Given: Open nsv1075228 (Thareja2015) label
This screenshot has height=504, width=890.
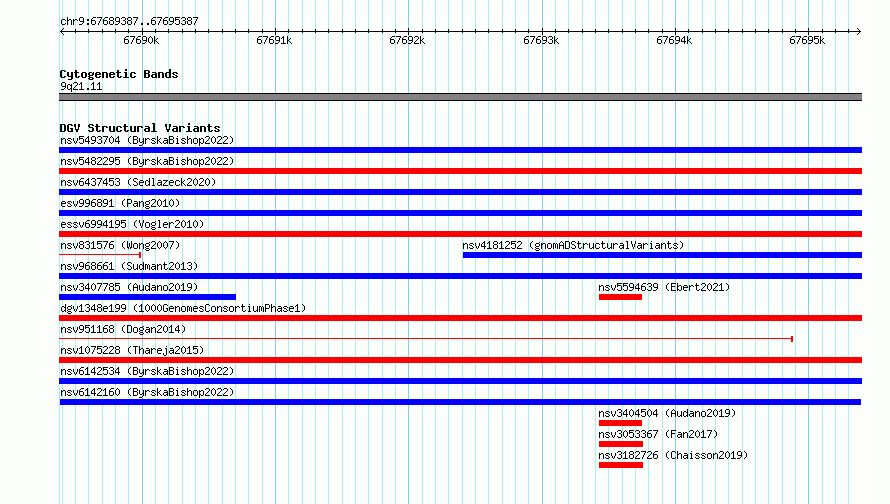Looking at the screenshot, I should [132, 350].
